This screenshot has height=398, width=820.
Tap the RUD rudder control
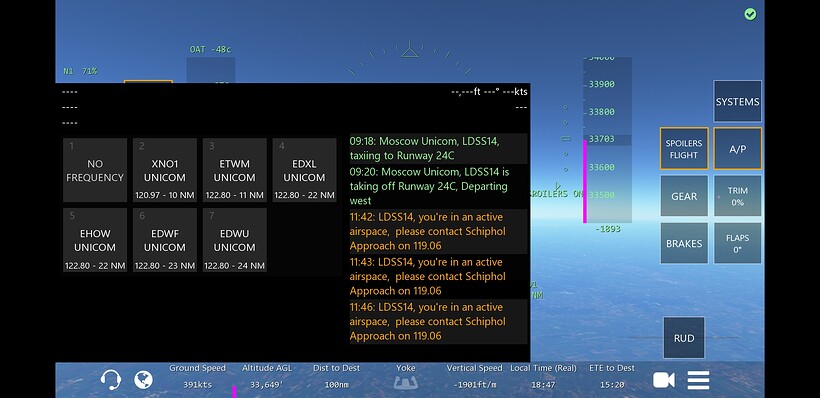684,338
